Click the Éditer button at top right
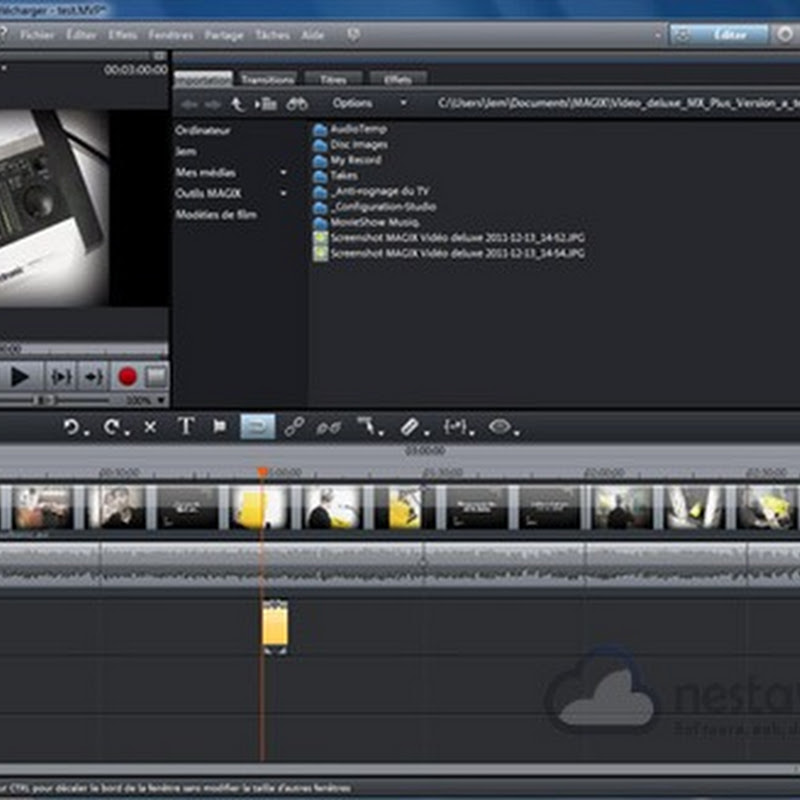Viewport: 800px width, 800px height. click(x=732, y=34)
